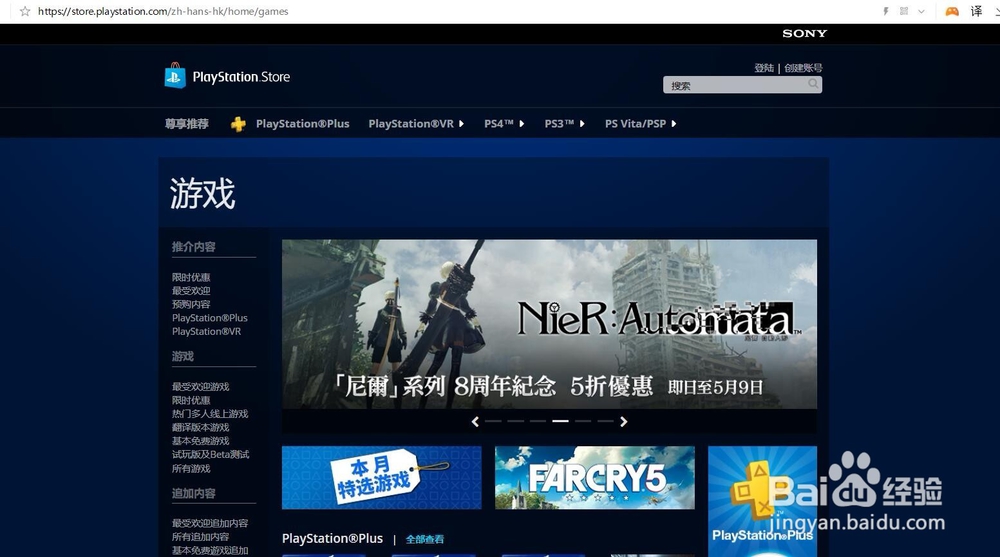Open 限时优惠 under 游戏 sidebar section
Image resolution: width=1000 pixels, height=557 pixels.
click(191, 400)
